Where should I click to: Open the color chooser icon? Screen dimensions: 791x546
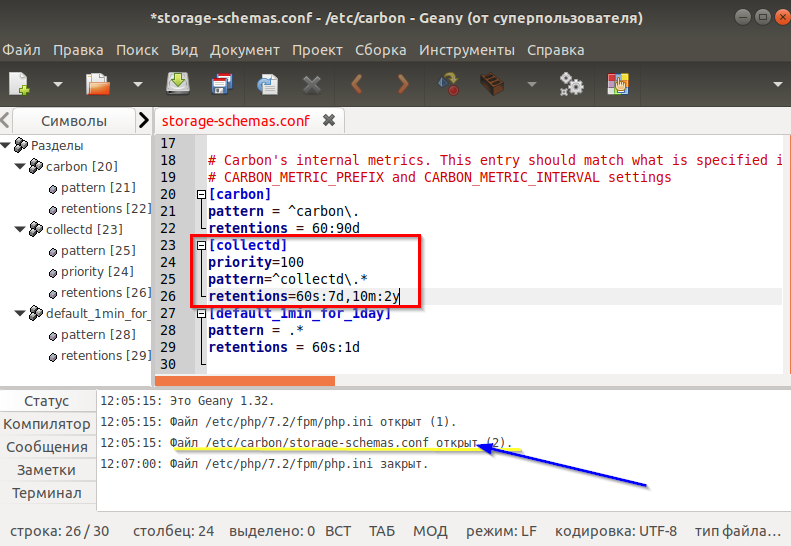click(x=618, y=84)
